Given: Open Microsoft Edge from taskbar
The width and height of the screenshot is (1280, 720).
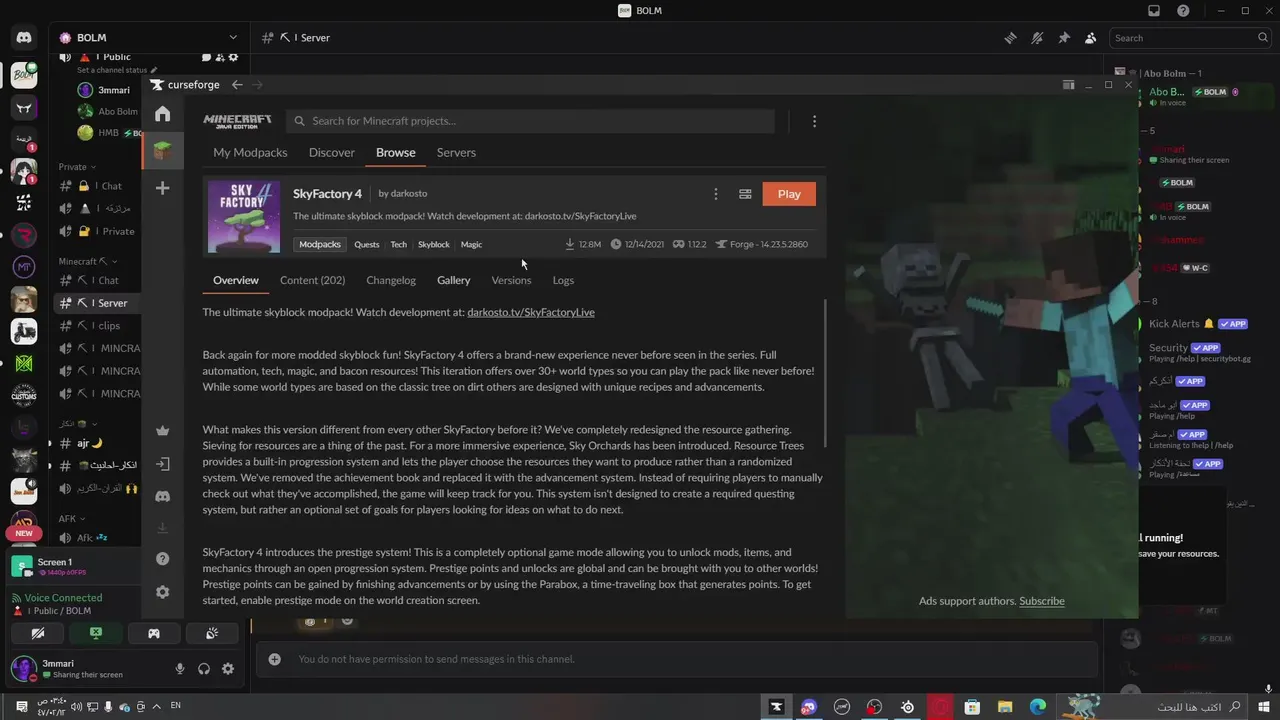Looking at the screenshot, I should pos(1038,706).
